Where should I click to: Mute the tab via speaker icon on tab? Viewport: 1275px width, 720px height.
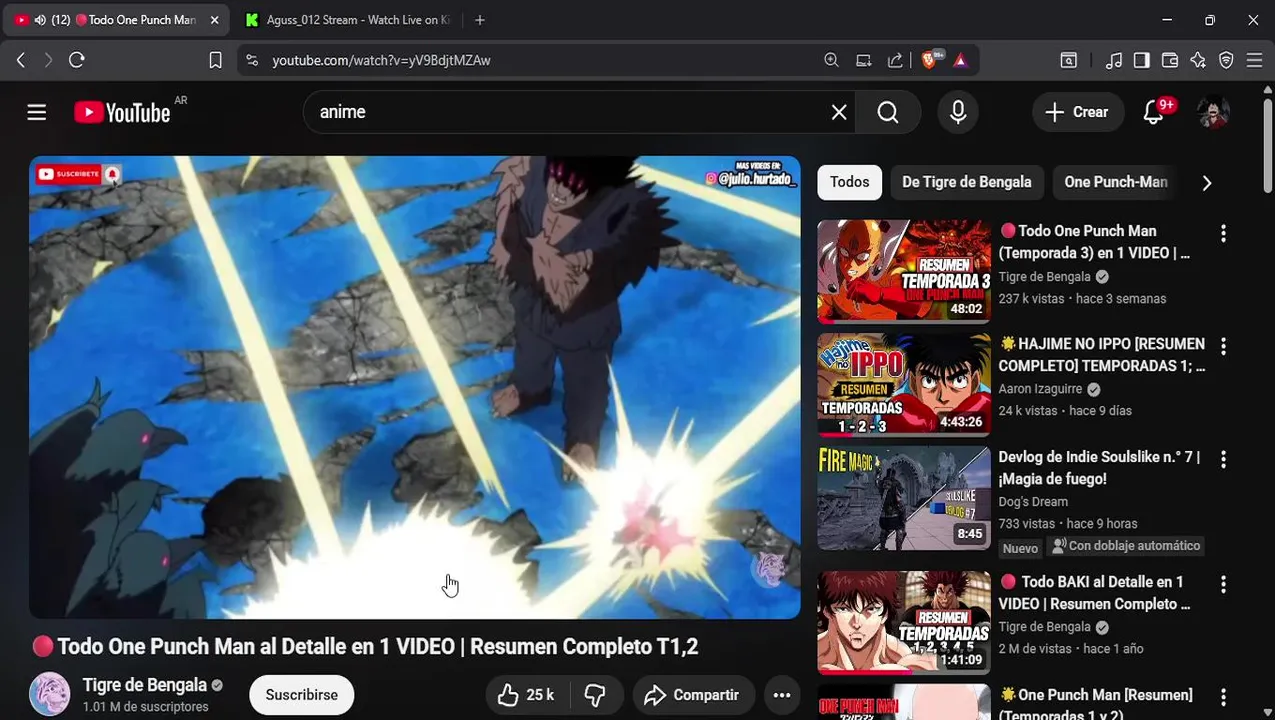[40, 20]
